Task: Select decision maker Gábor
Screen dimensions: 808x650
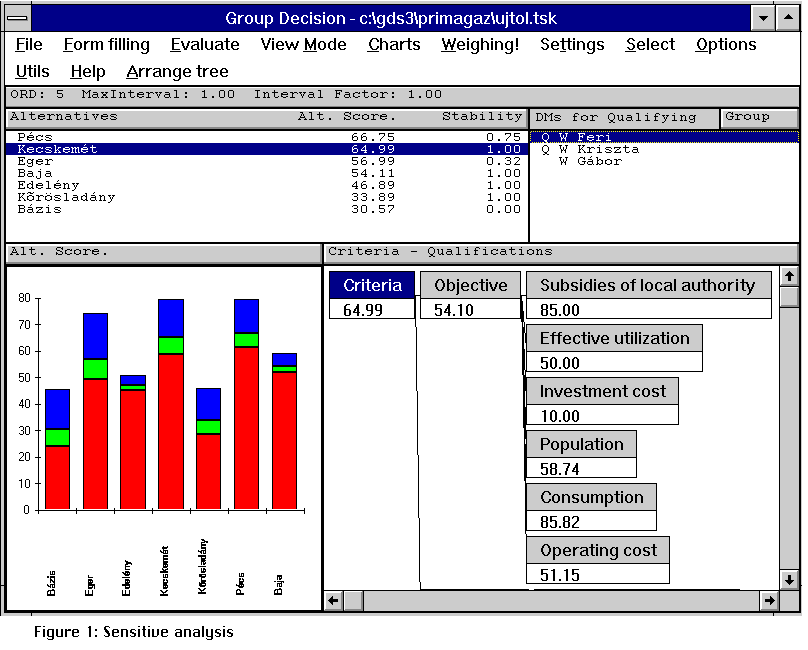Action: point(664,161)
